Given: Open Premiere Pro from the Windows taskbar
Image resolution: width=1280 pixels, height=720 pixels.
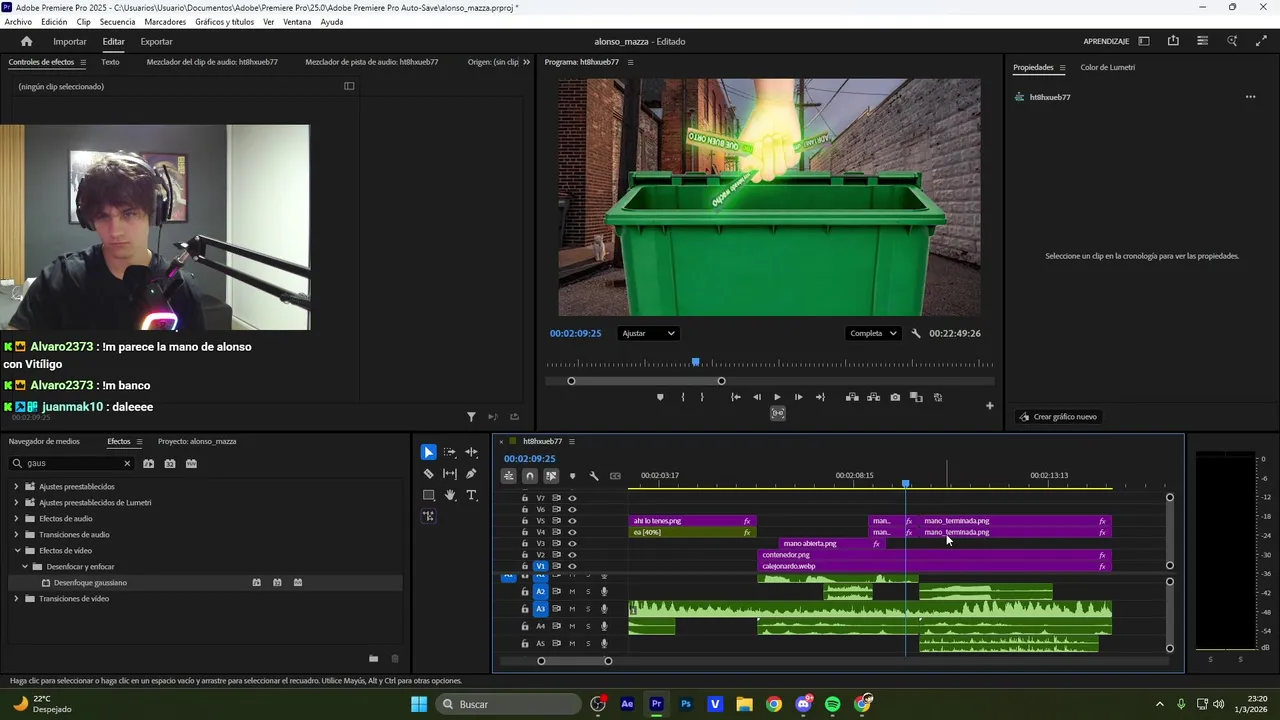Looking at the screenshot, I should coord(656,704).
